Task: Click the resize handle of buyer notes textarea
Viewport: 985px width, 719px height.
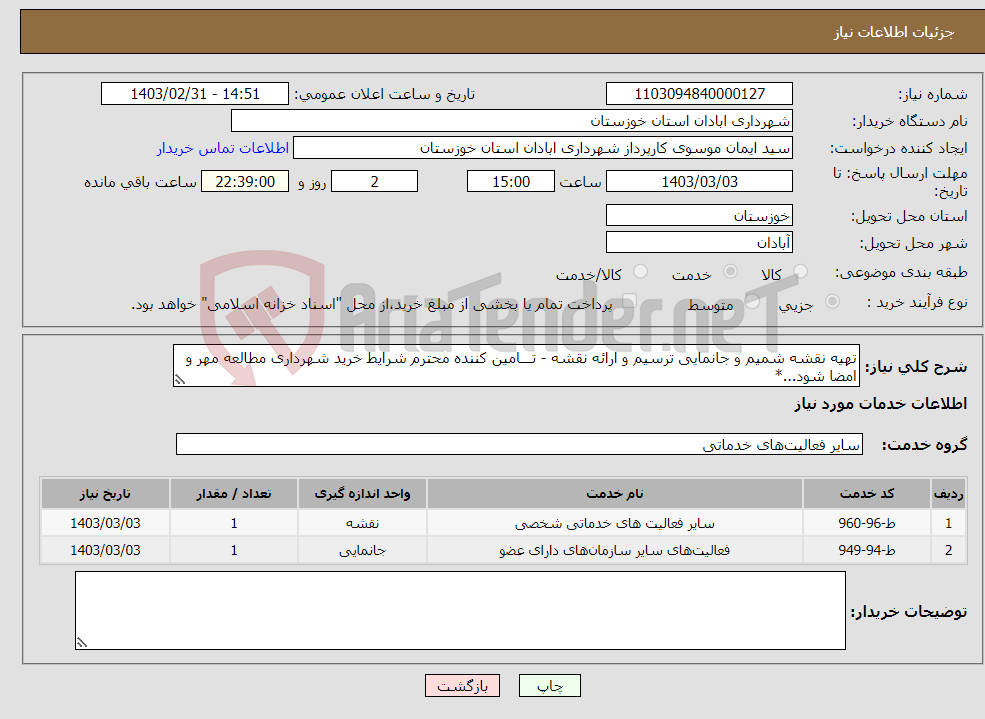Action: coord(82,642)
